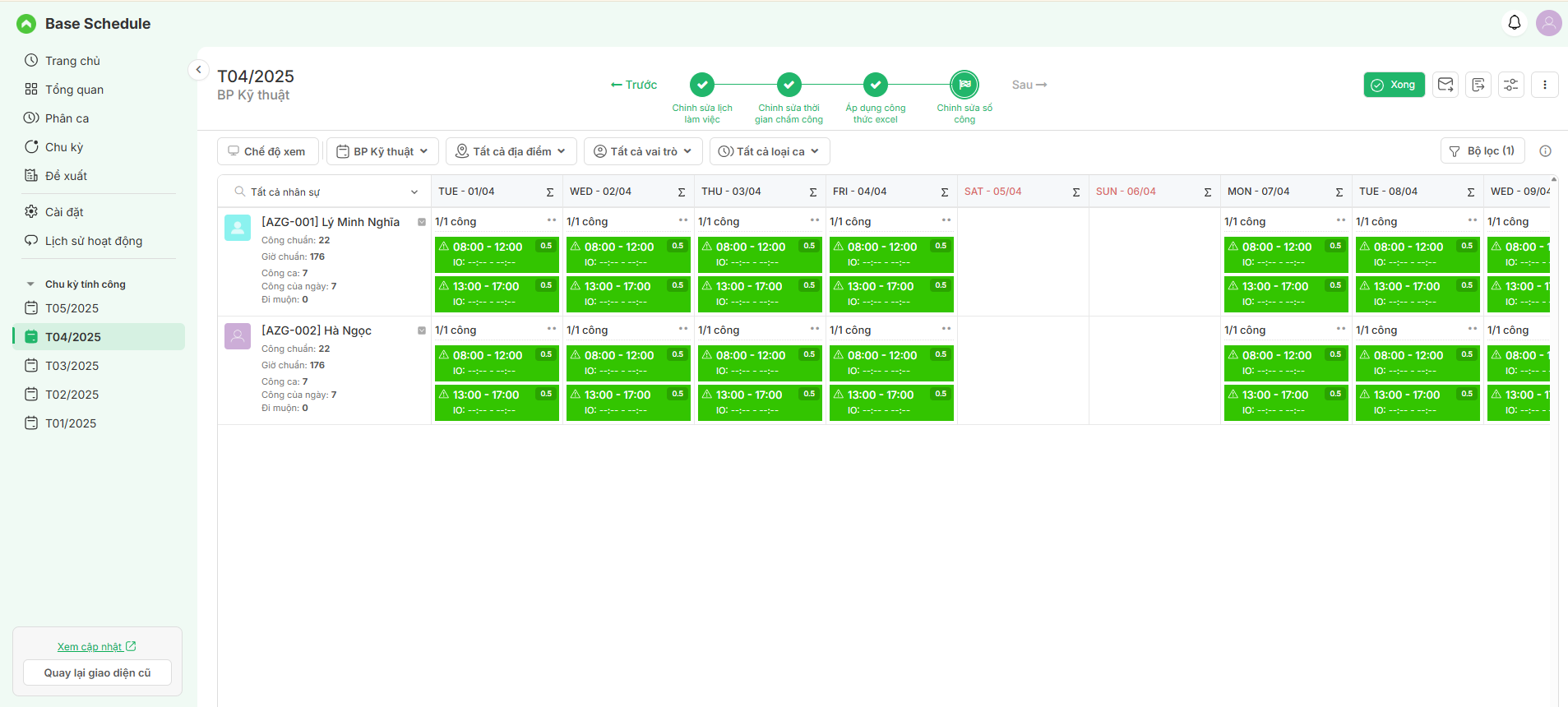
Task: Go back with the Trước button
Action: tap(634, 85)
